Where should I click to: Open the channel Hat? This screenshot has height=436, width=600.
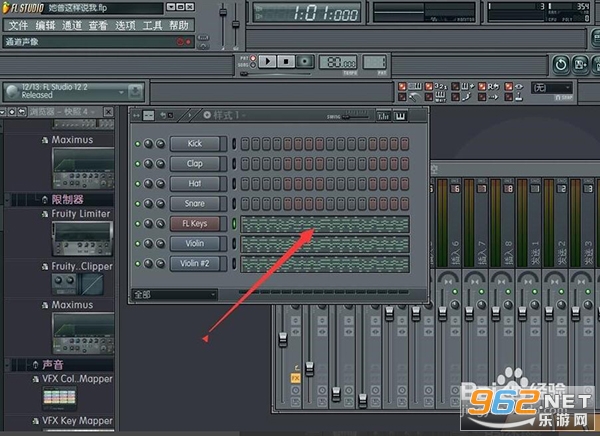(x=195, y=183)
